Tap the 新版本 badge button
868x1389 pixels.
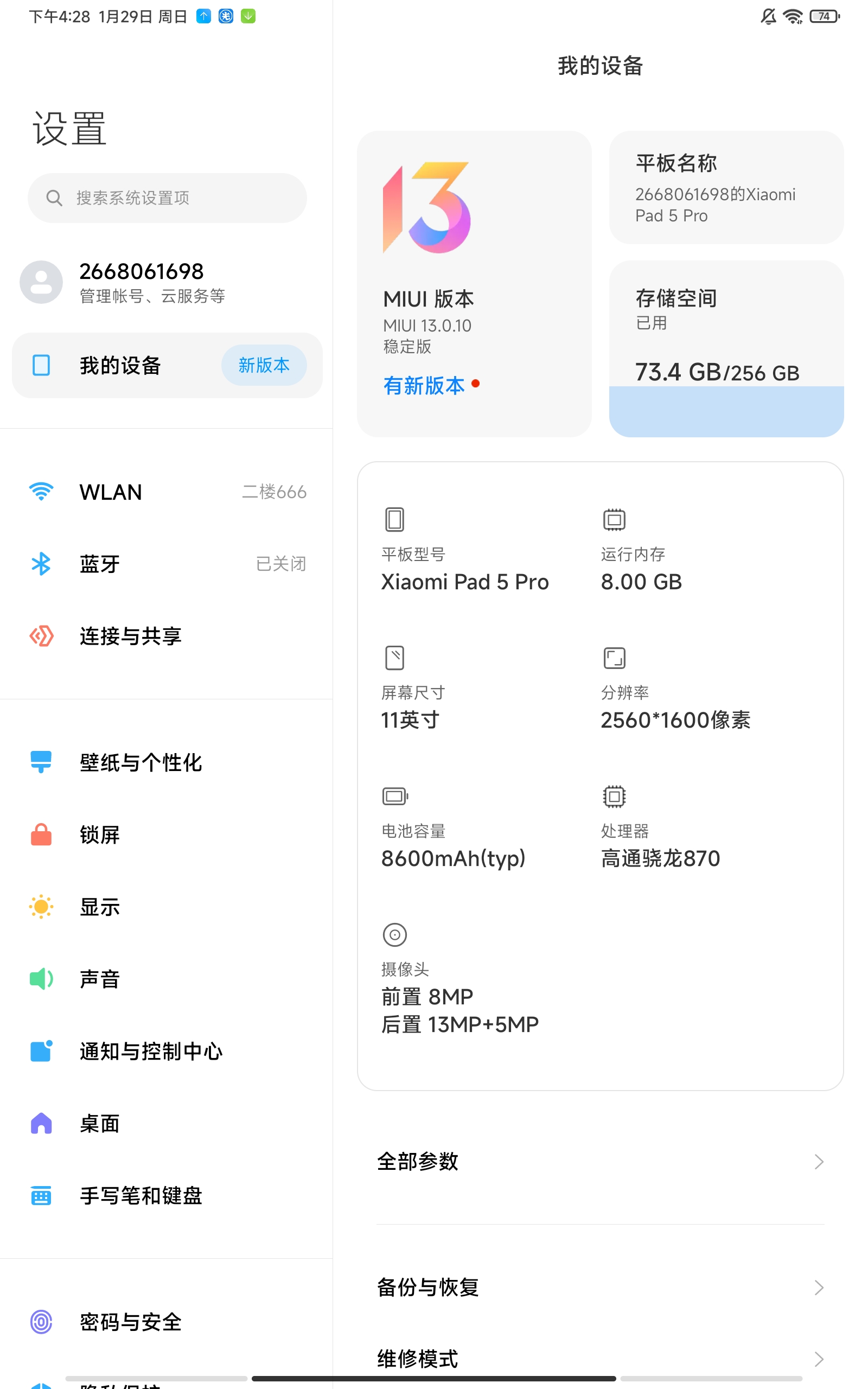[x=264, y=365]
